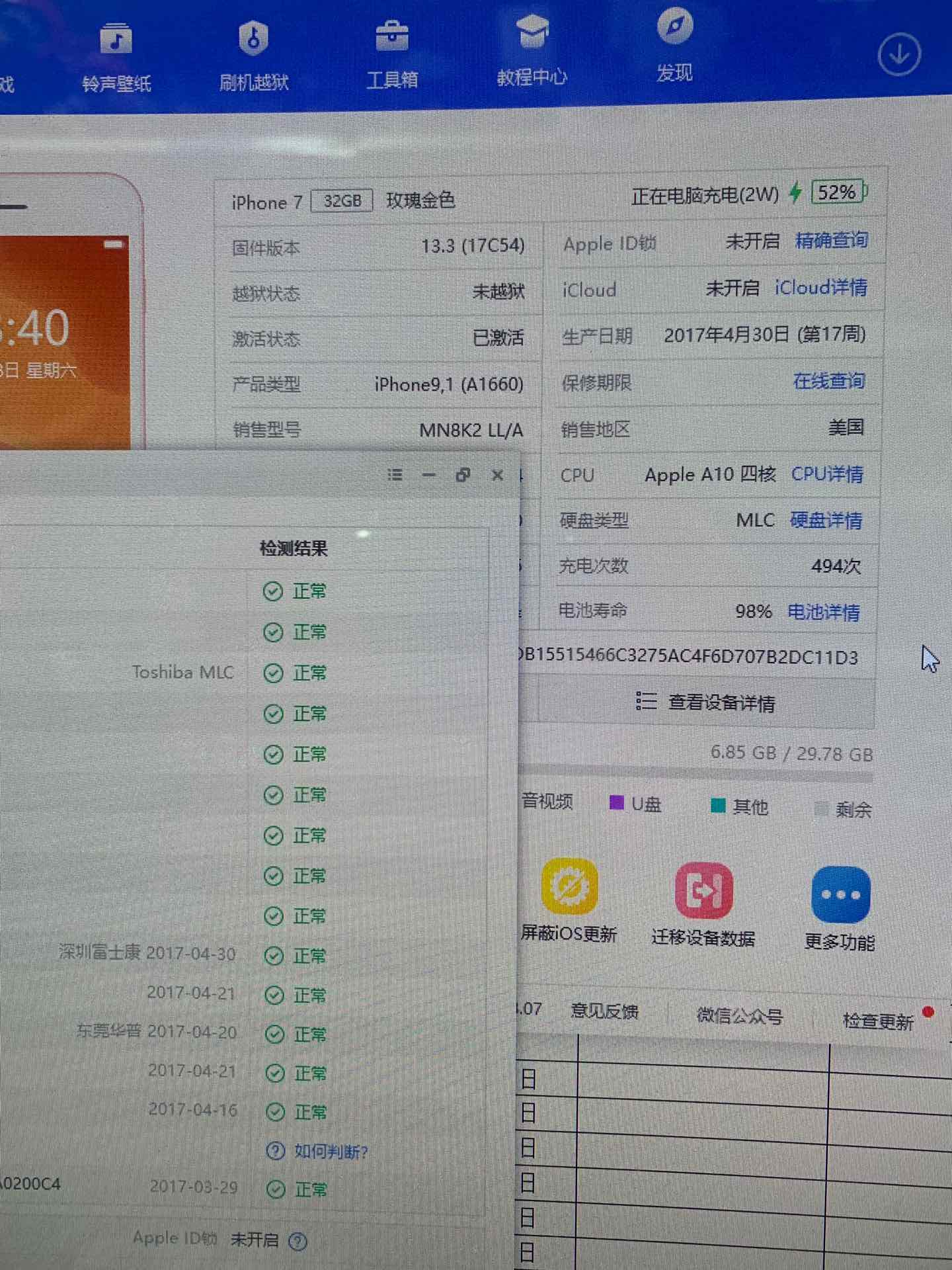Viewport: 952px width, 1270px height.
Task: Open online warranty query link
Action: [x=829, y=381]
